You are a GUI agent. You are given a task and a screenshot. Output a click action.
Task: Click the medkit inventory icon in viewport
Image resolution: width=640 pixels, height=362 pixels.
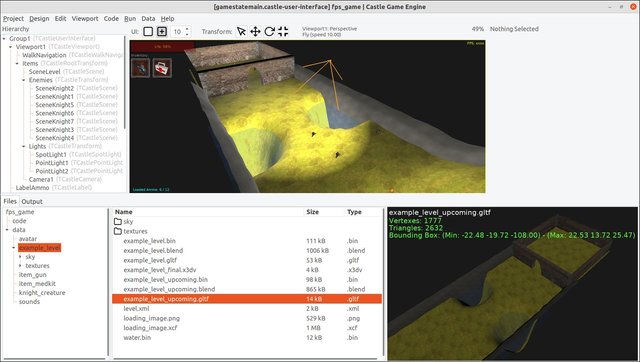162,68
